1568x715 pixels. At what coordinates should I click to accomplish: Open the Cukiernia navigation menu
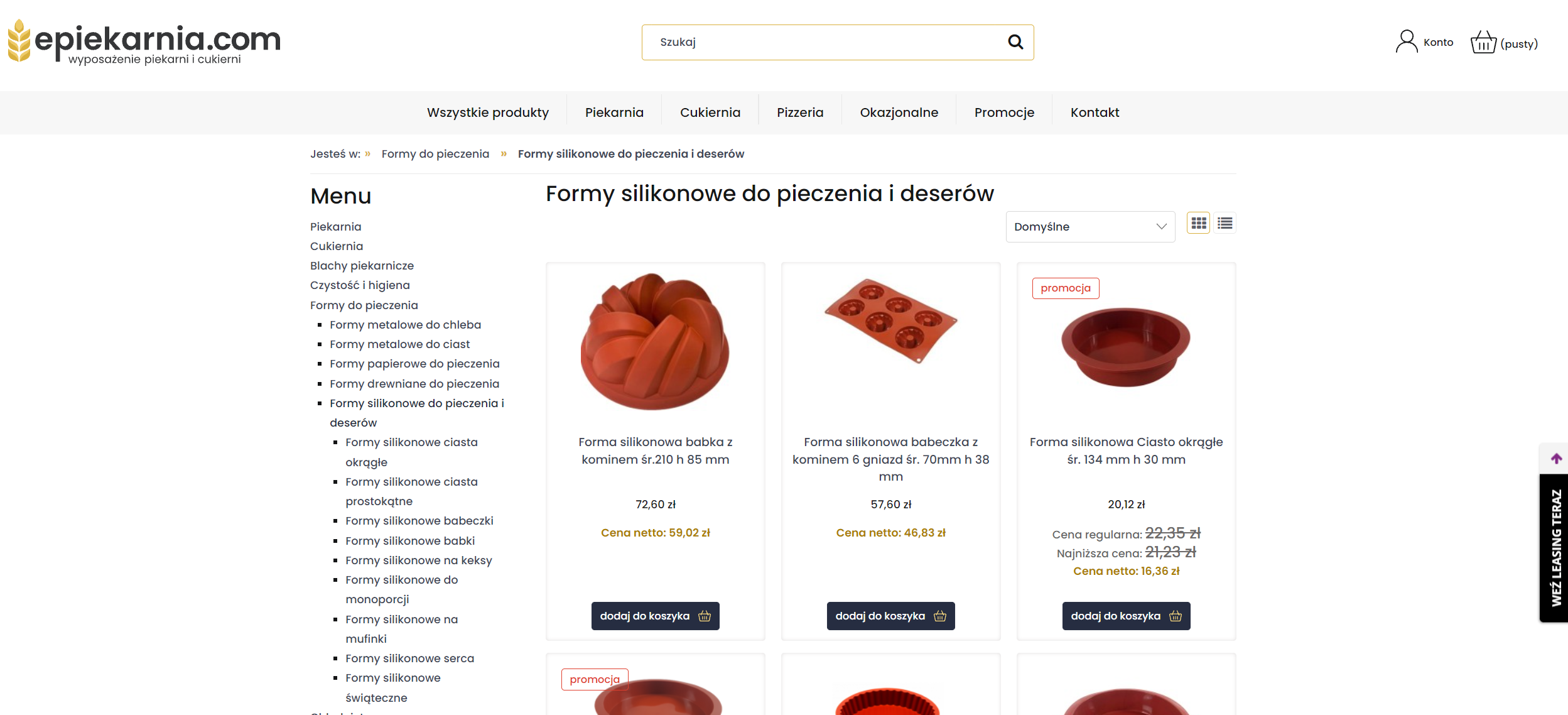[710, 112]
